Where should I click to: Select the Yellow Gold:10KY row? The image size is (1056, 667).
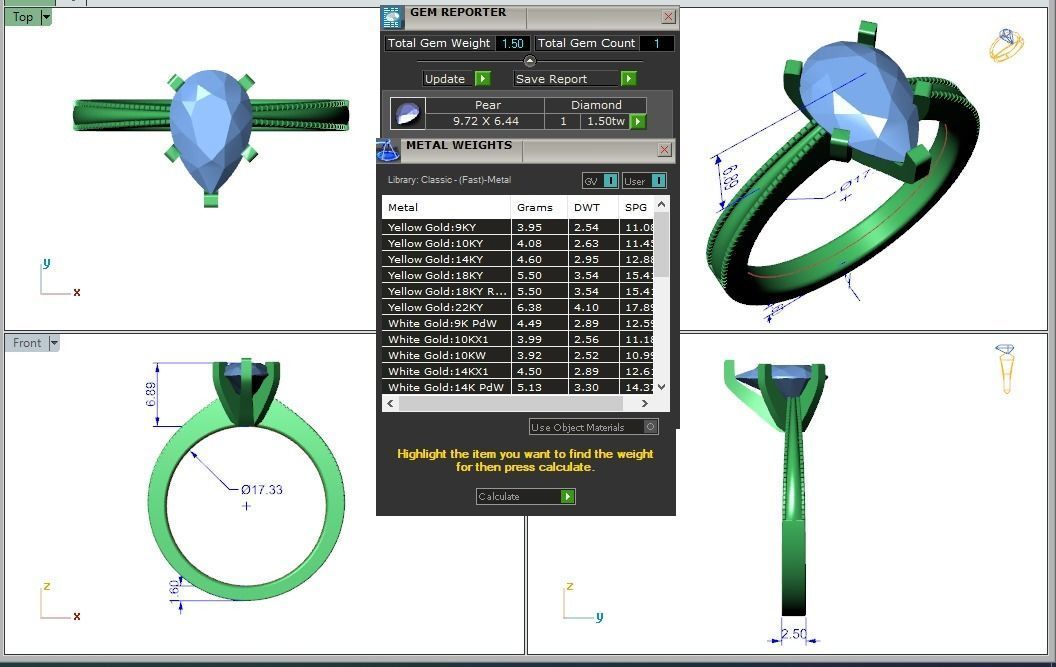tap(517, 243)
